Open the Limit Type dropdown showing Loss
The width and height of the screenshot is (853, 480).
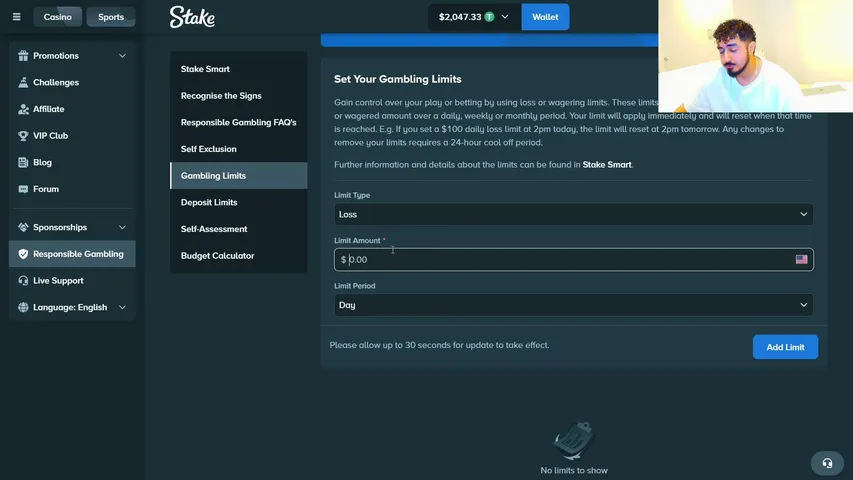(x=573, y=214)
